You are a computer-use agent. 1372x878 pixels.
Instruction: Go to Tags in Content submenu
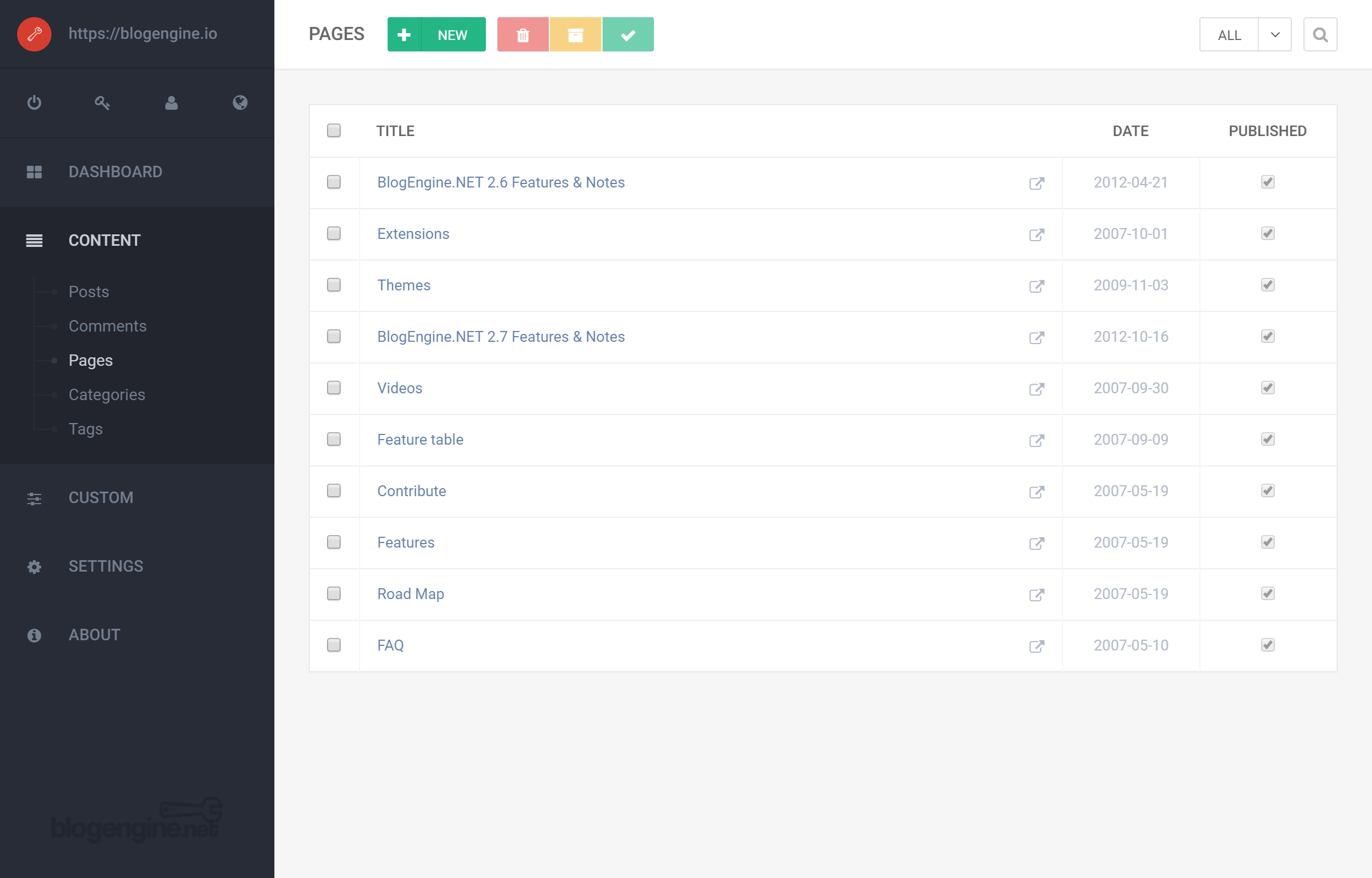(x=86, y=429)
